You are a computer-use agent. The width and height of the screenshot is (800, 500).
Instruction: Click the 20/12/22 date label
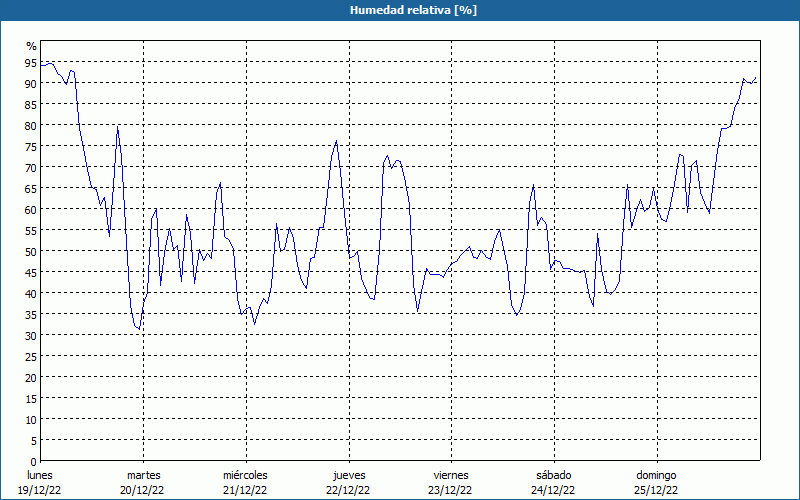tap(142, 490)
